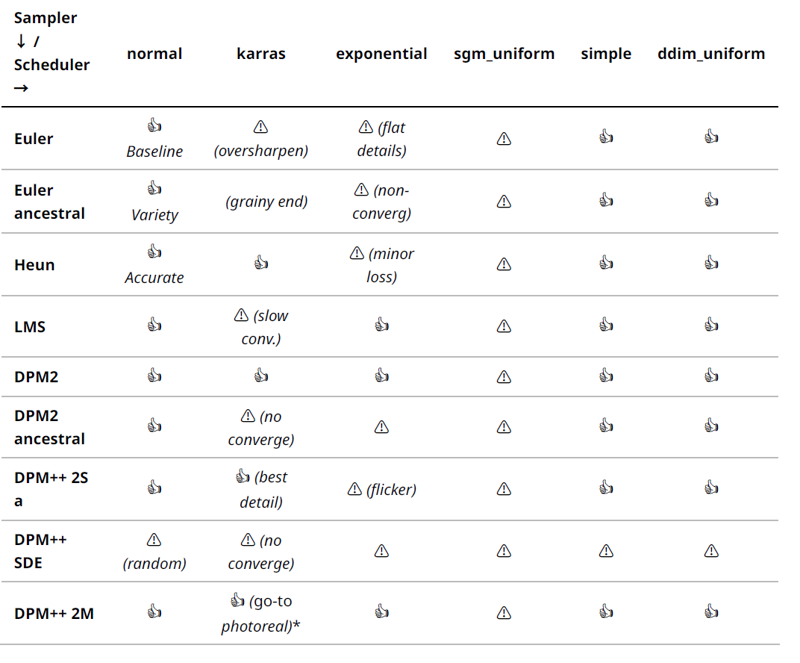Select the ddim_uniform column header
Viewport: 800px width, 663px height.
(x=711, y=54)
